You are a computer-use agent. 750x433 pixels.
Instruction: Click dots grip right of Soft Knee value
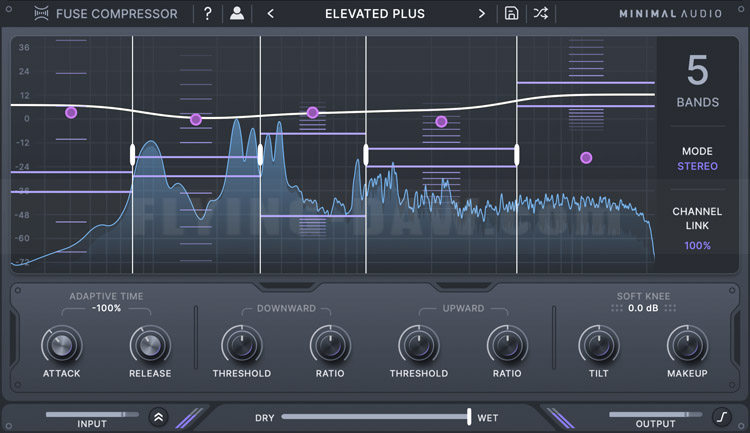[x=670, y=309]
